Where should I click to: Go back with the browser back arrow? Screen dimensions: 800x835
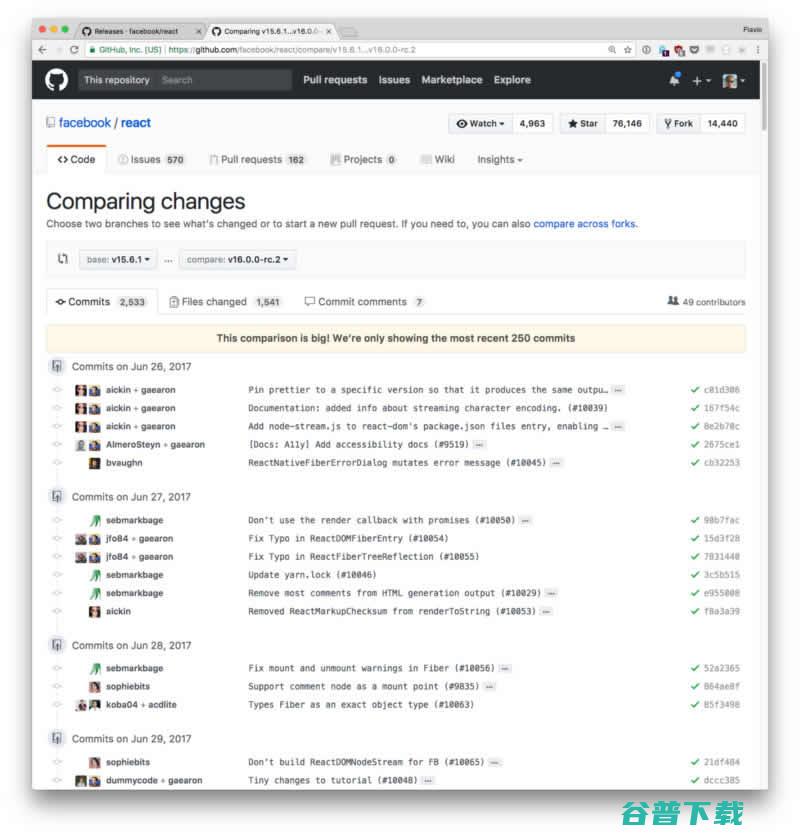[43, 50]
